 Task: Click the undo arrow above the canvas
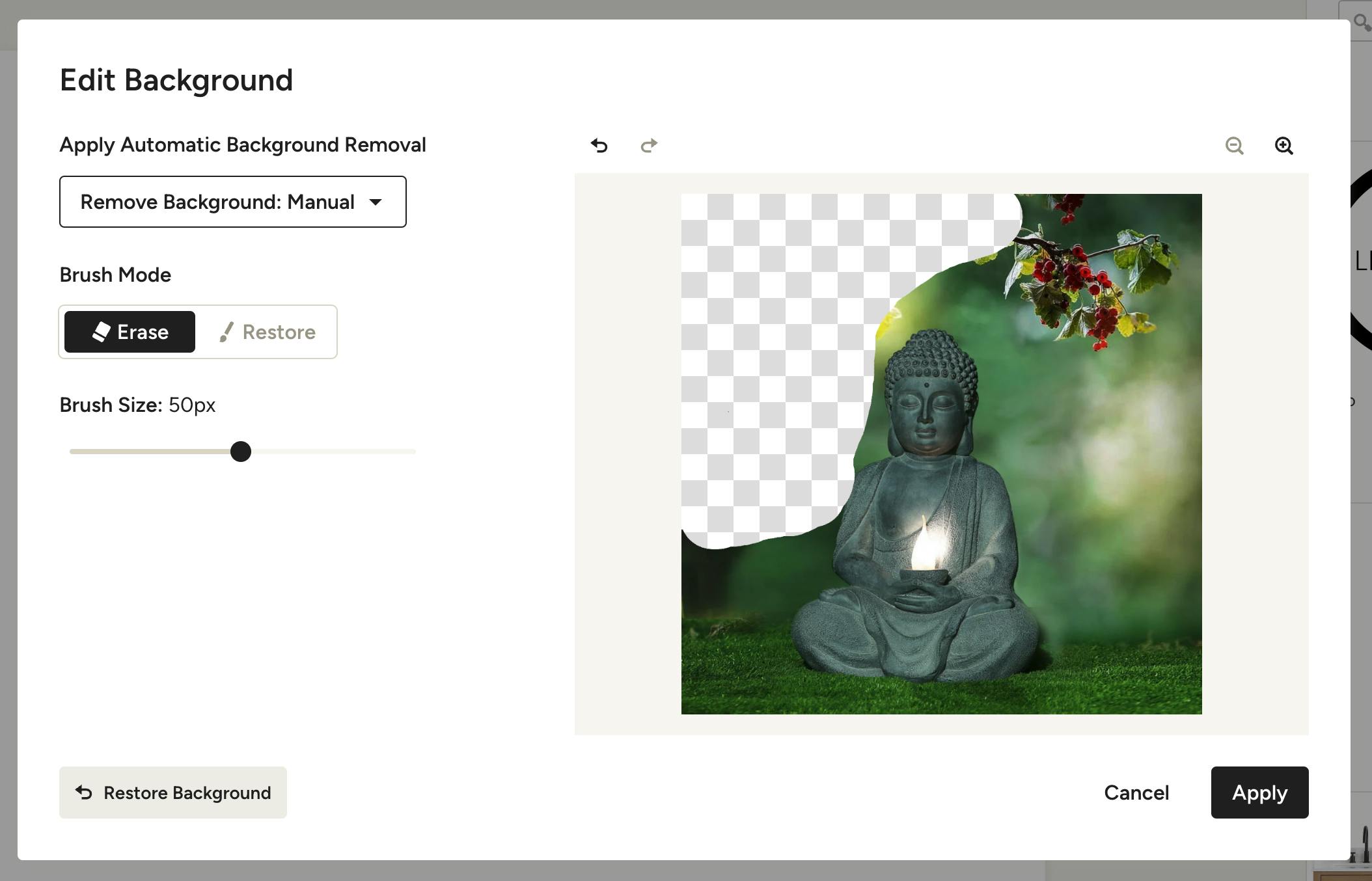(599, 145)
